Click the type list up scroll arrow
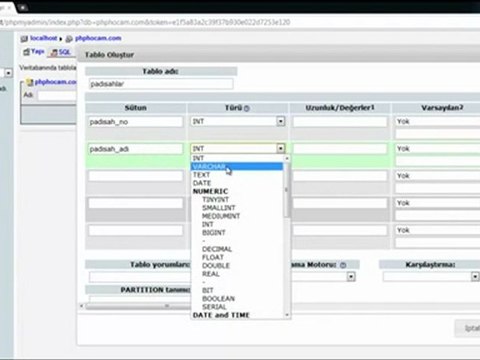 [x=287, y=158]
